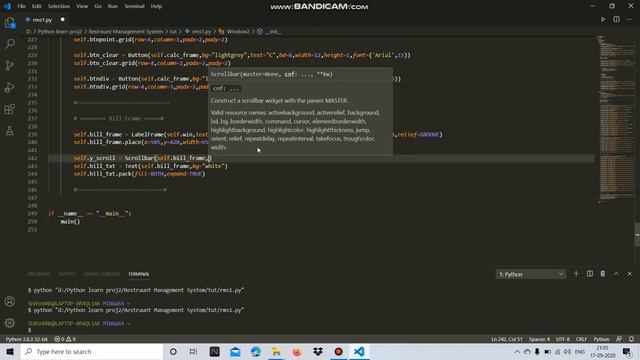Viewport: 640px width, 360px height.
Task: Place cursor on line 250 main() call
Action: coord(70,222)
